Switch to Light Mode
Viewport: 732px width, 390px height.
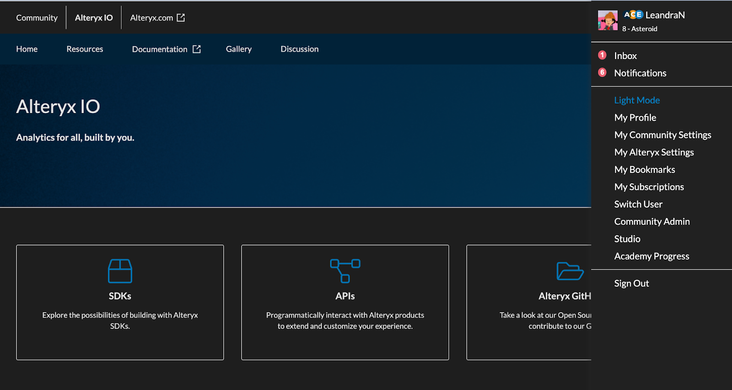tap(637, 100)
